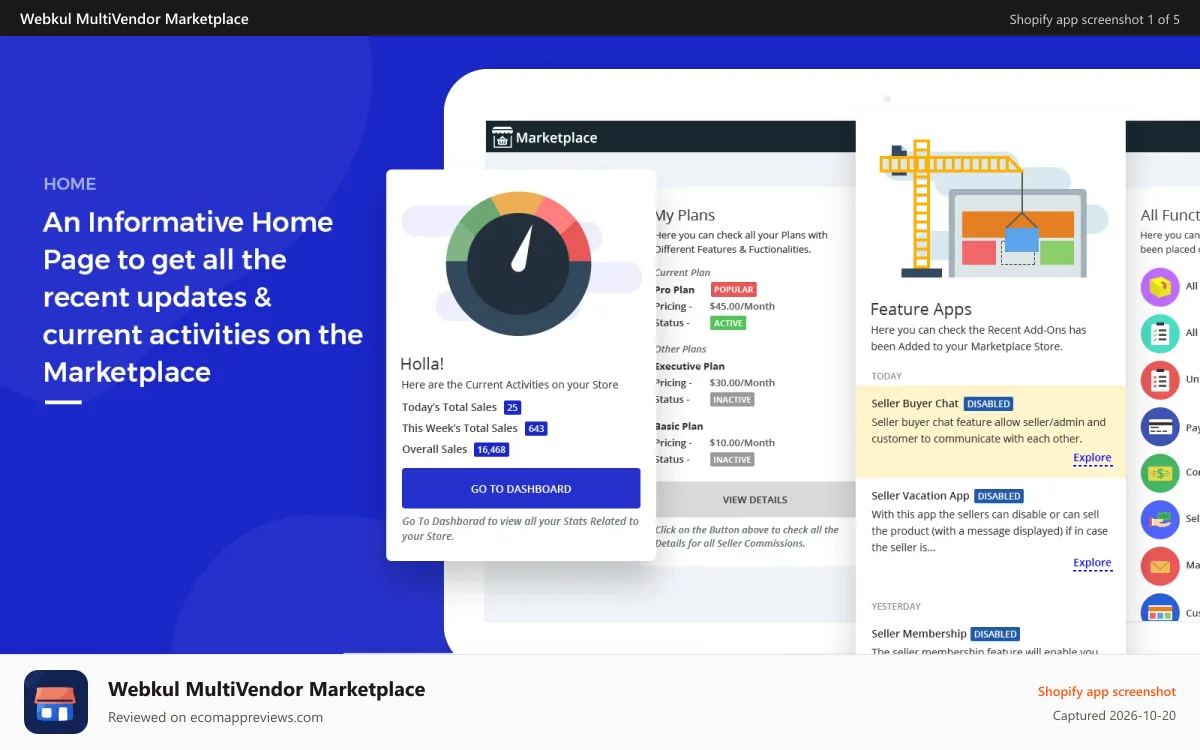Click 'Reviewed on ecomappreviews.com' text
The height and width of the screenshot is (750, 1200).
pos(215,717)
